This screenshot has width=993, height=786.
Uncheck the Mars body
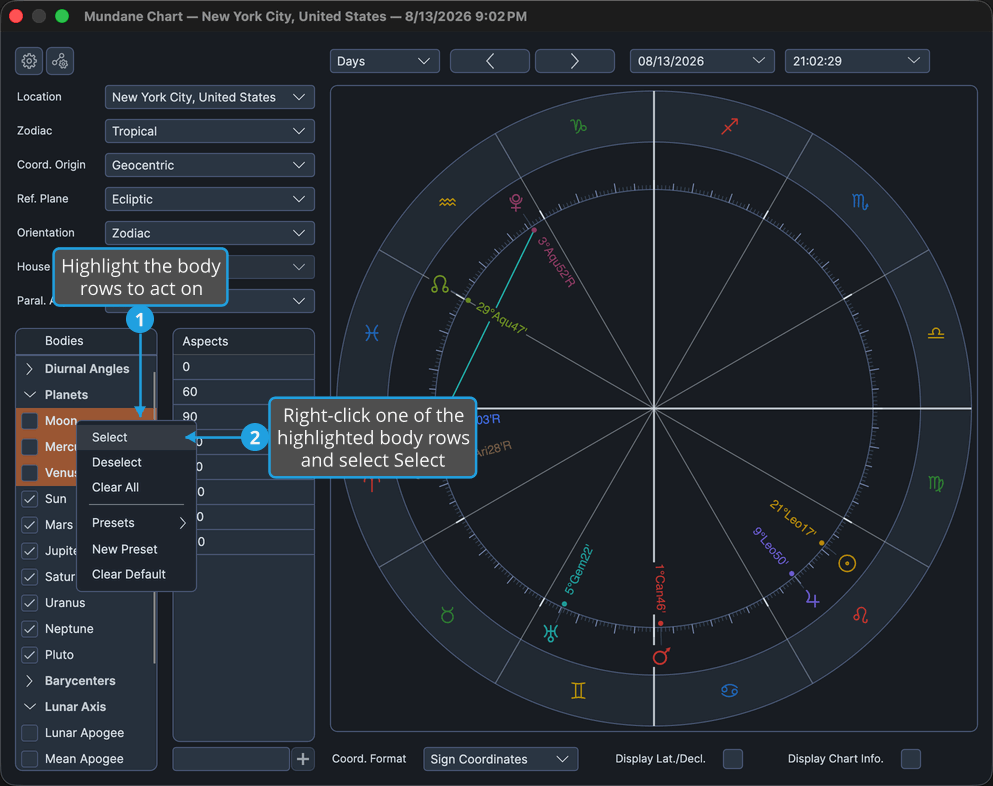pos(30,524)
